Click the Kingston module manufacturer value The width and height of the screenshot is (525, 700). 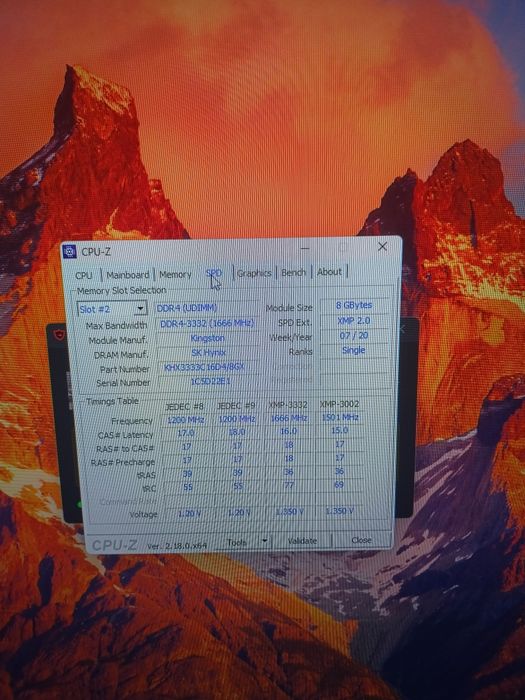[207, 338]
